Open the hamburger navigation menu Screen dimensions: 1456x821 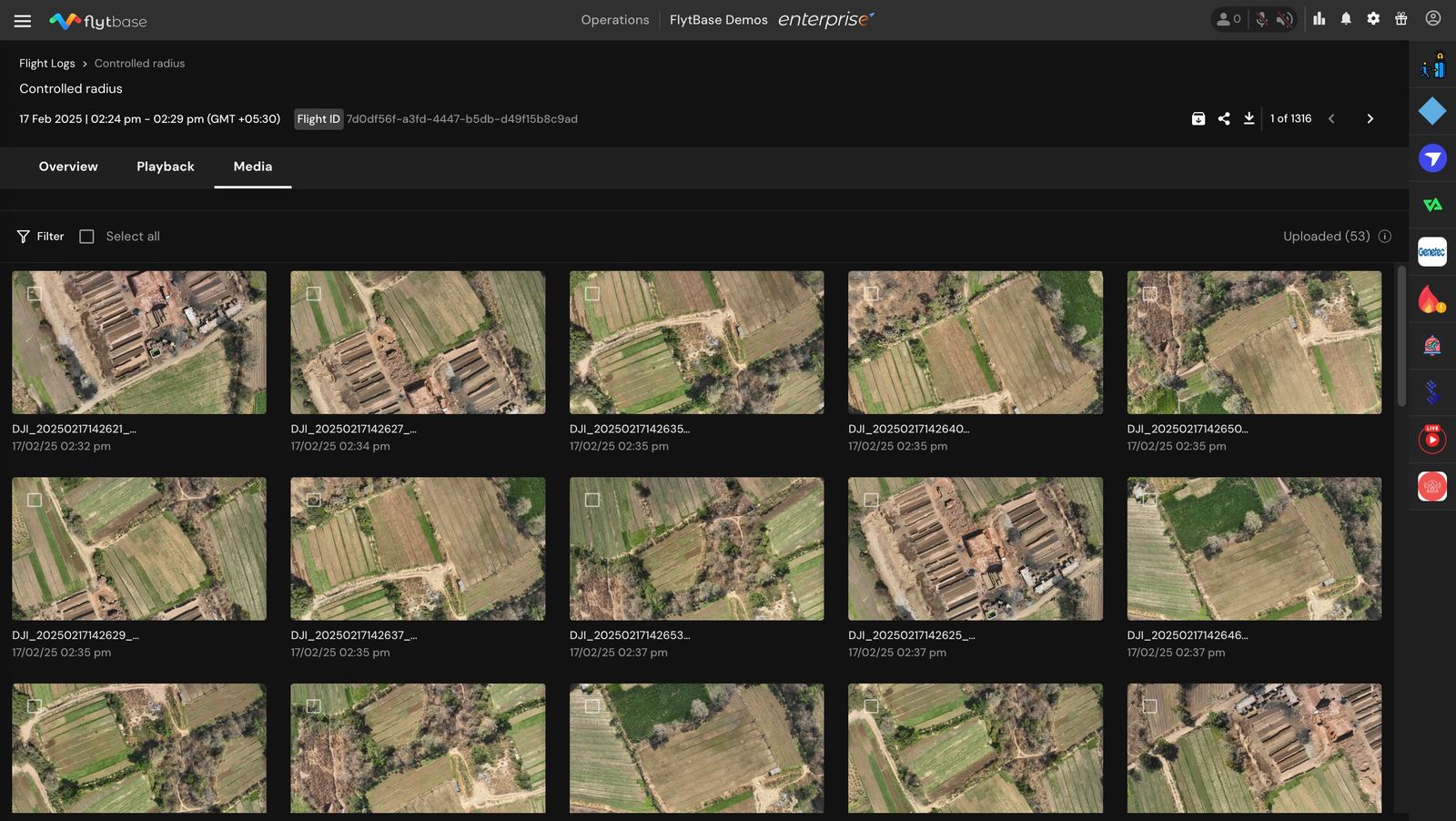23,21
